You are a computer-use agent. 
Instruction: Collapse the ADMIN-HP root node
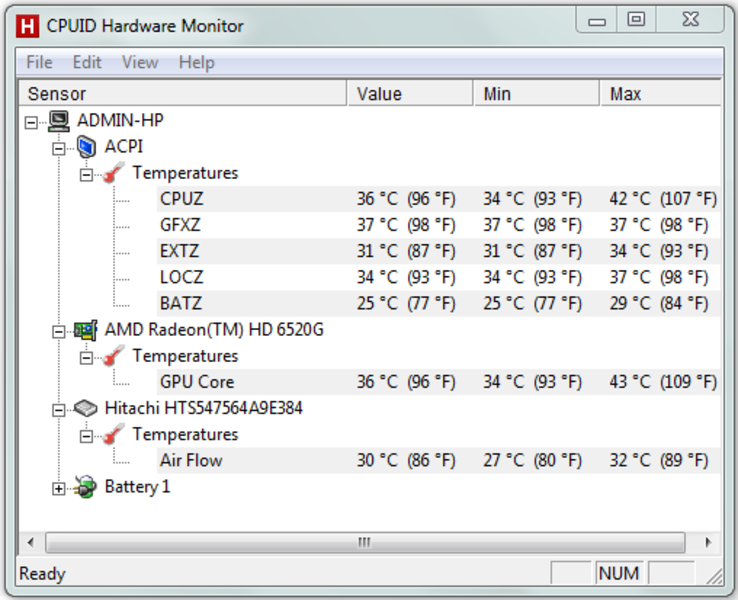coord(31,123)
